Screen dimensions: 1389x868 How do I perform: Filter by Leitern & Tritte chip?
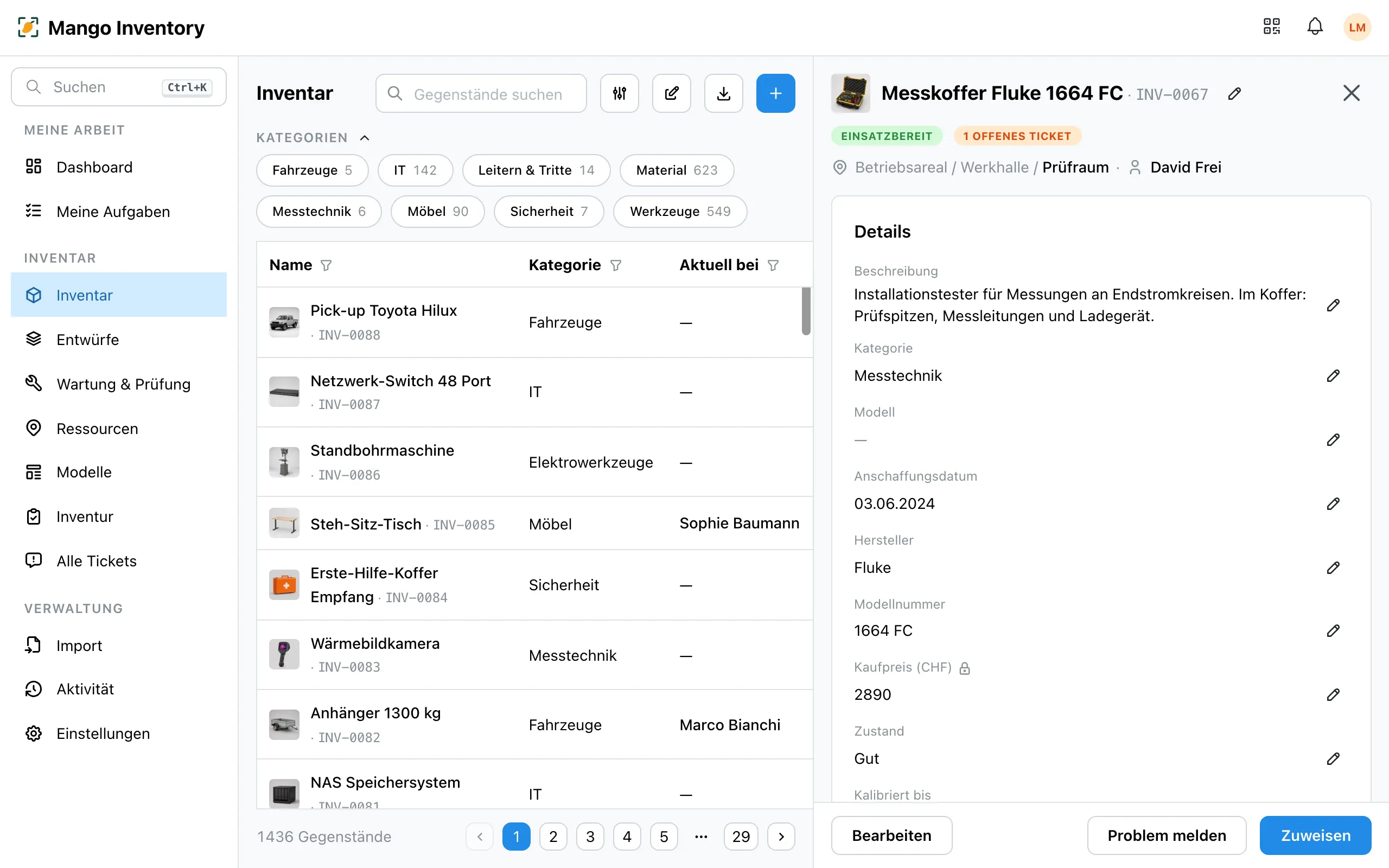click(536, 170)
